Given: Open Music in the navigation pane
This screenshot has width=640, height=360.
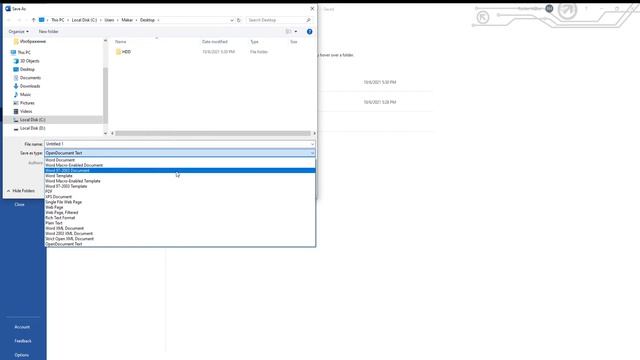Looking at the screenshot, I should tap(25, 95).
